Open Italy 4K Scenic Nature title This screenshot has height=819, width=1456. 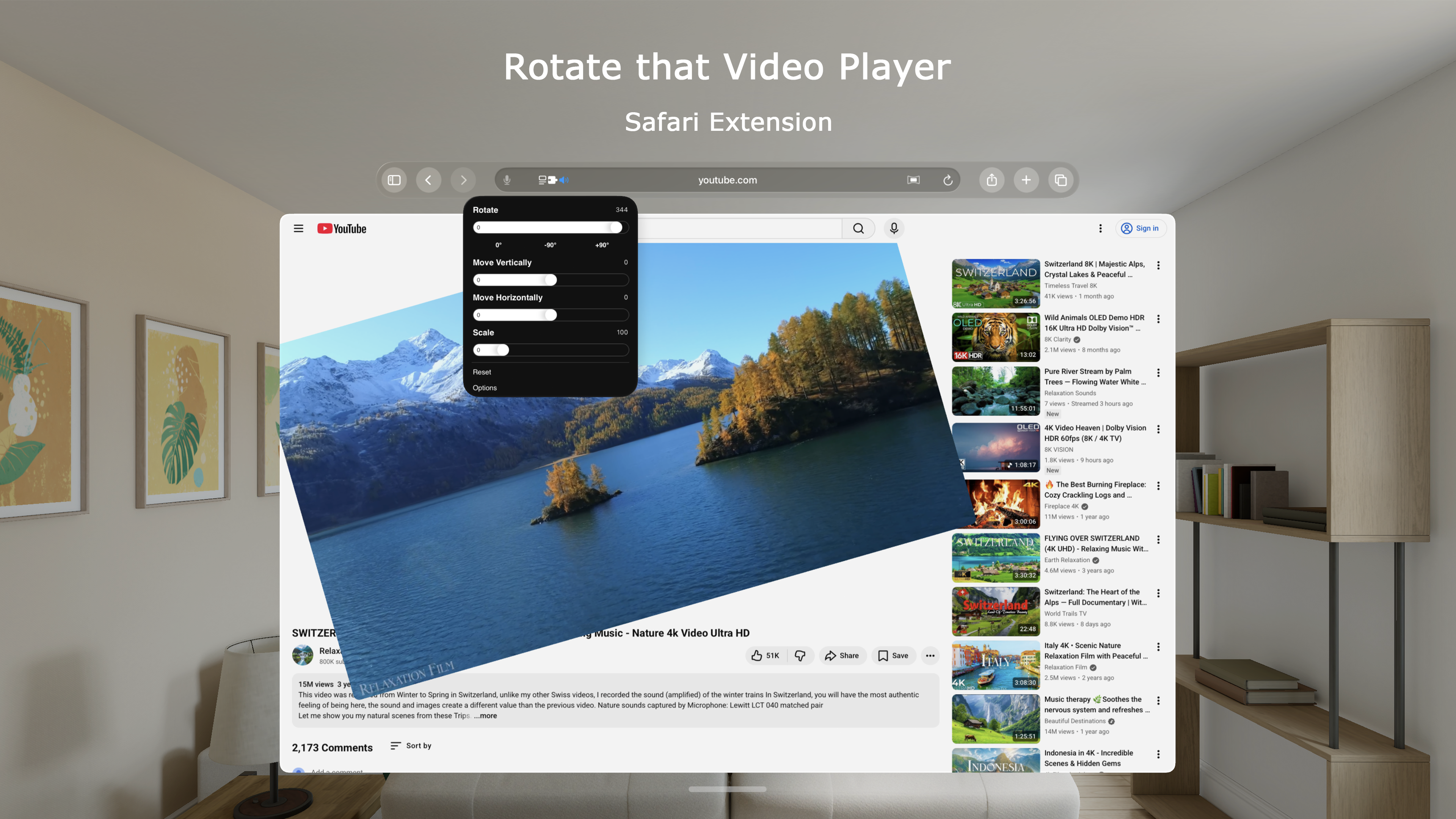point(1096,651)
